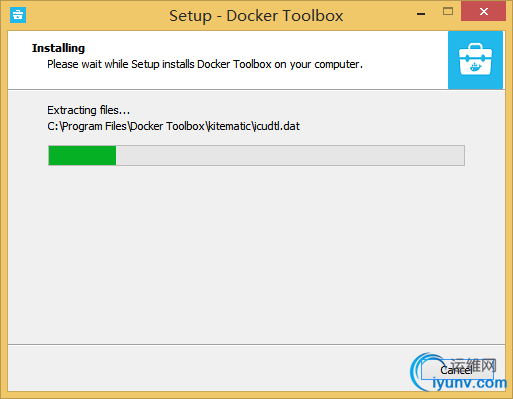Click the iyunv.com watermark link
Image resolution: width=513 pixels, height=399 pixels.
(469, 383)
